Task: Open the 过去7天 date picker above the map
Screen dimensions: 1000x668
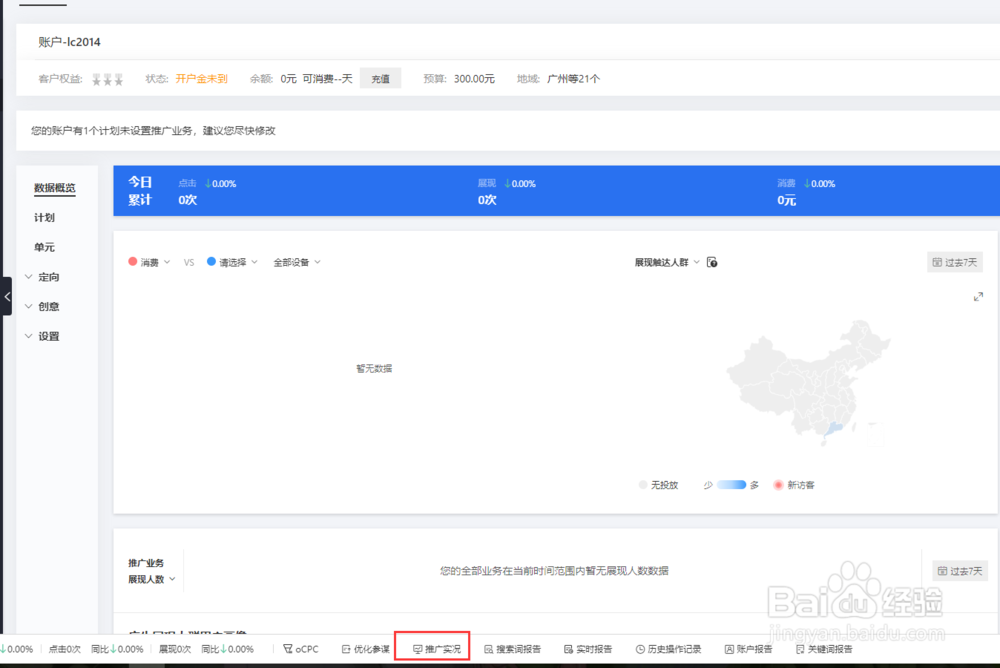Action: 955,262
